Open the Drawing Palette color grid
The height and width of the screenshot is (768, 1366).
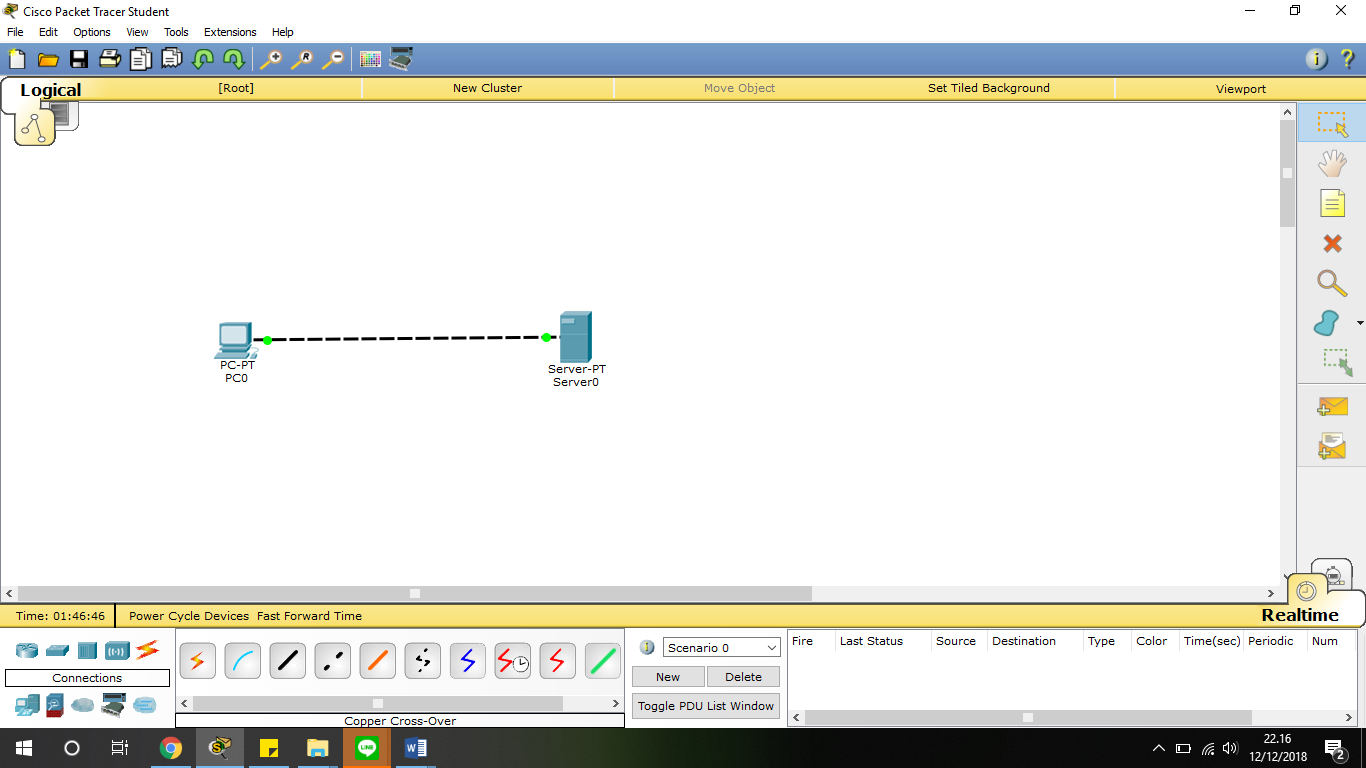click(370, 59)
